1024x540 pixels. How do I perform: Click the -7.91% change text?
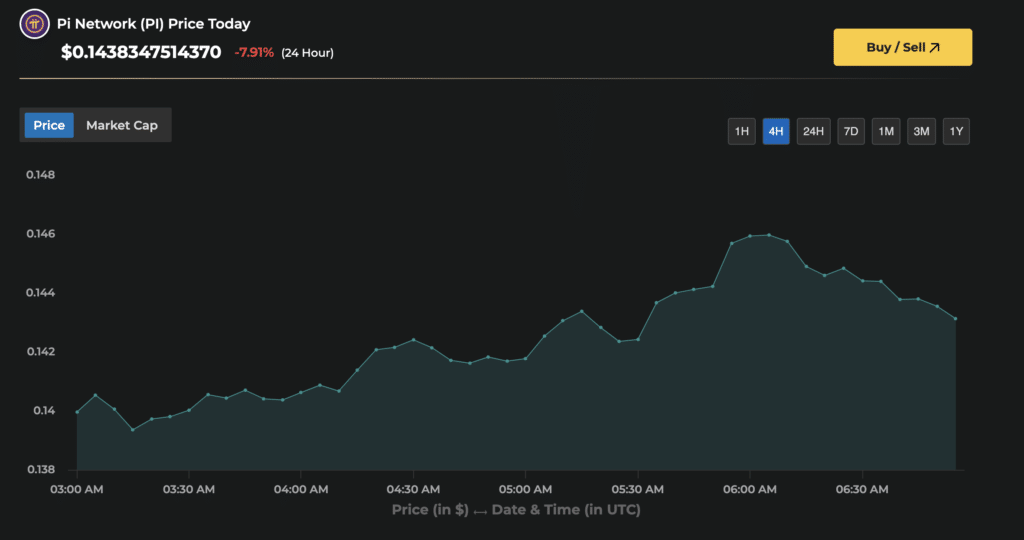pos(254,52)
